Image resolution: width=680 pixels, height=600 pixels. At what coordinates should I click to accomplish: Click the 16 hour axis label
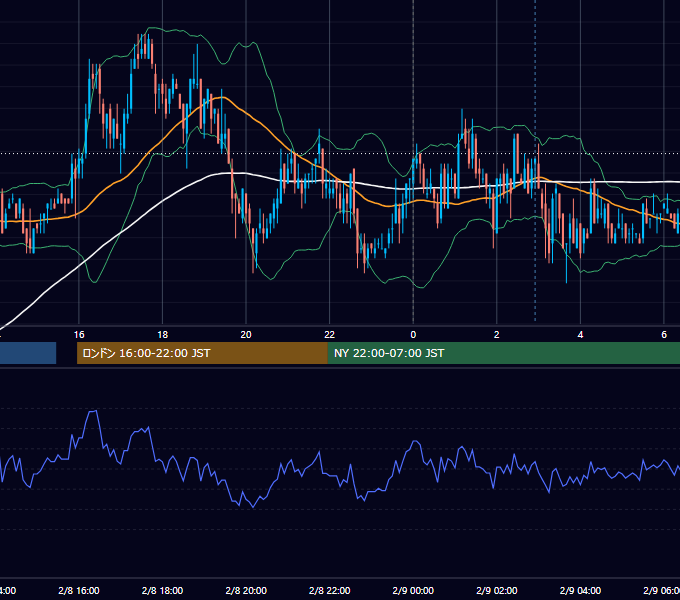tap(79, 335)
